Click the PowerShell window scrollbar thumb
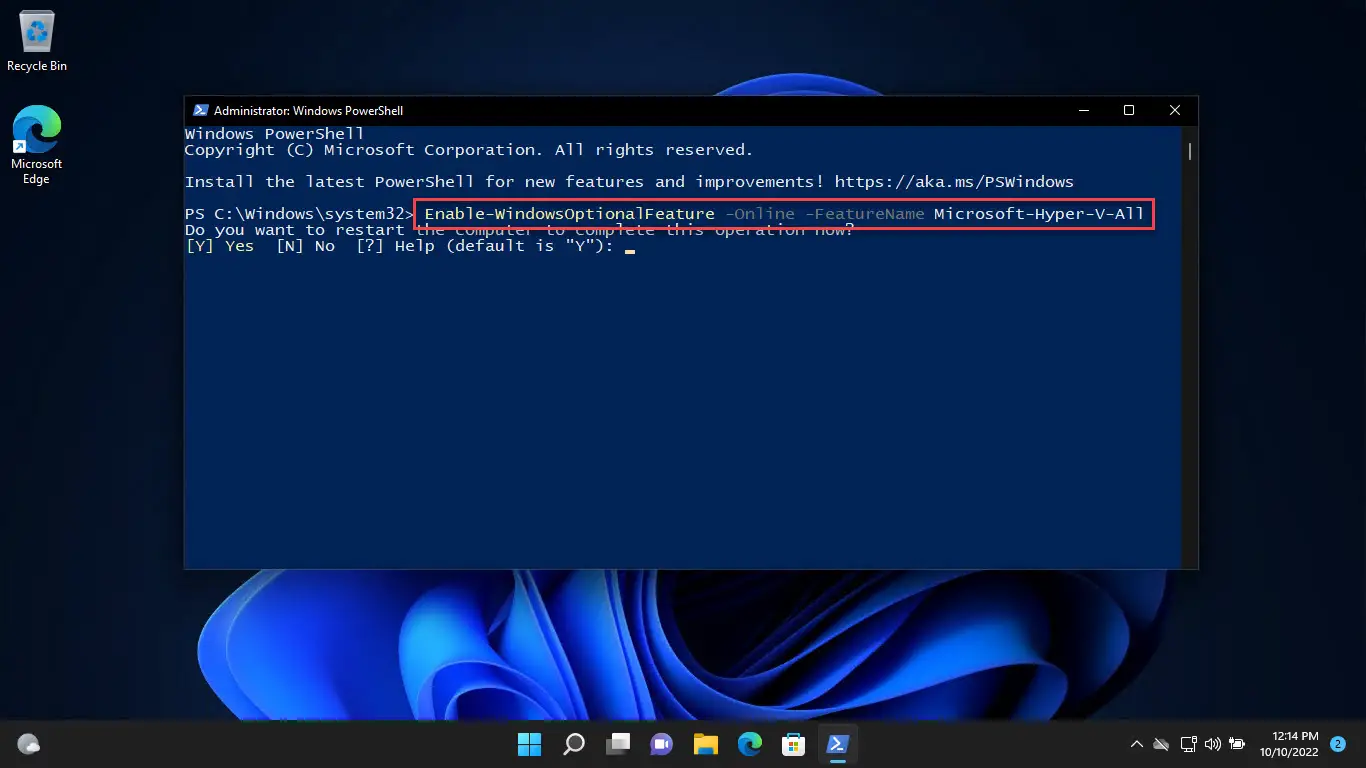Image resolution: width=1366 pixels, height=768 pixels. tap(1189, 151)
